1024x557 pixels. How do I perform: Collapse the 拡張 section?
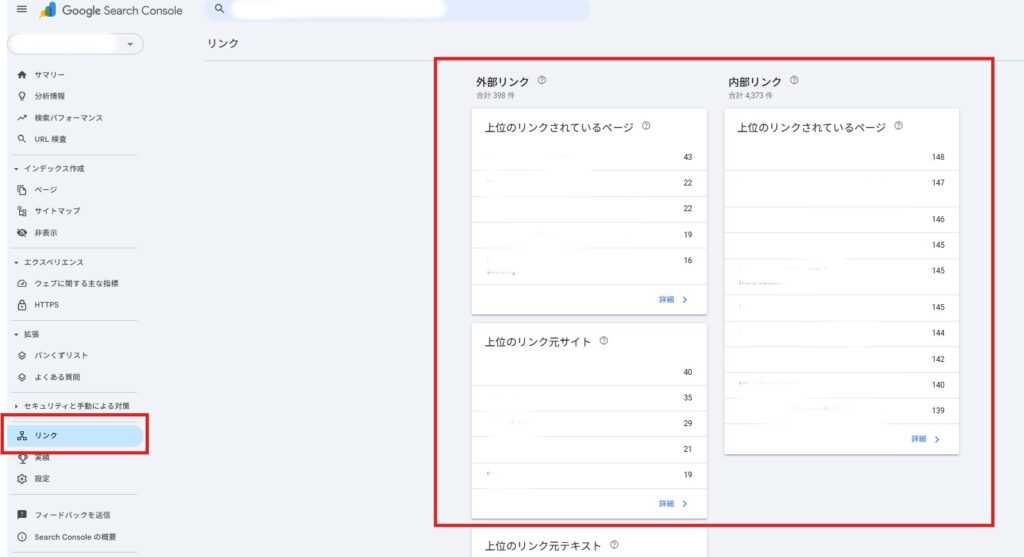pyautogui.click(x=27, y=334)
